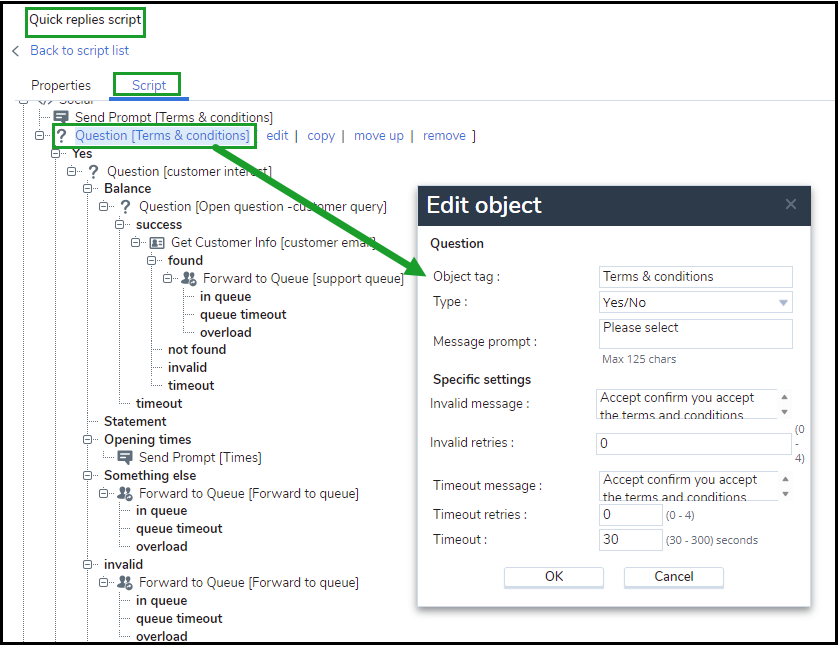Collapse Question customer interest node
The image size is (838, 645).
coord(72,172)
